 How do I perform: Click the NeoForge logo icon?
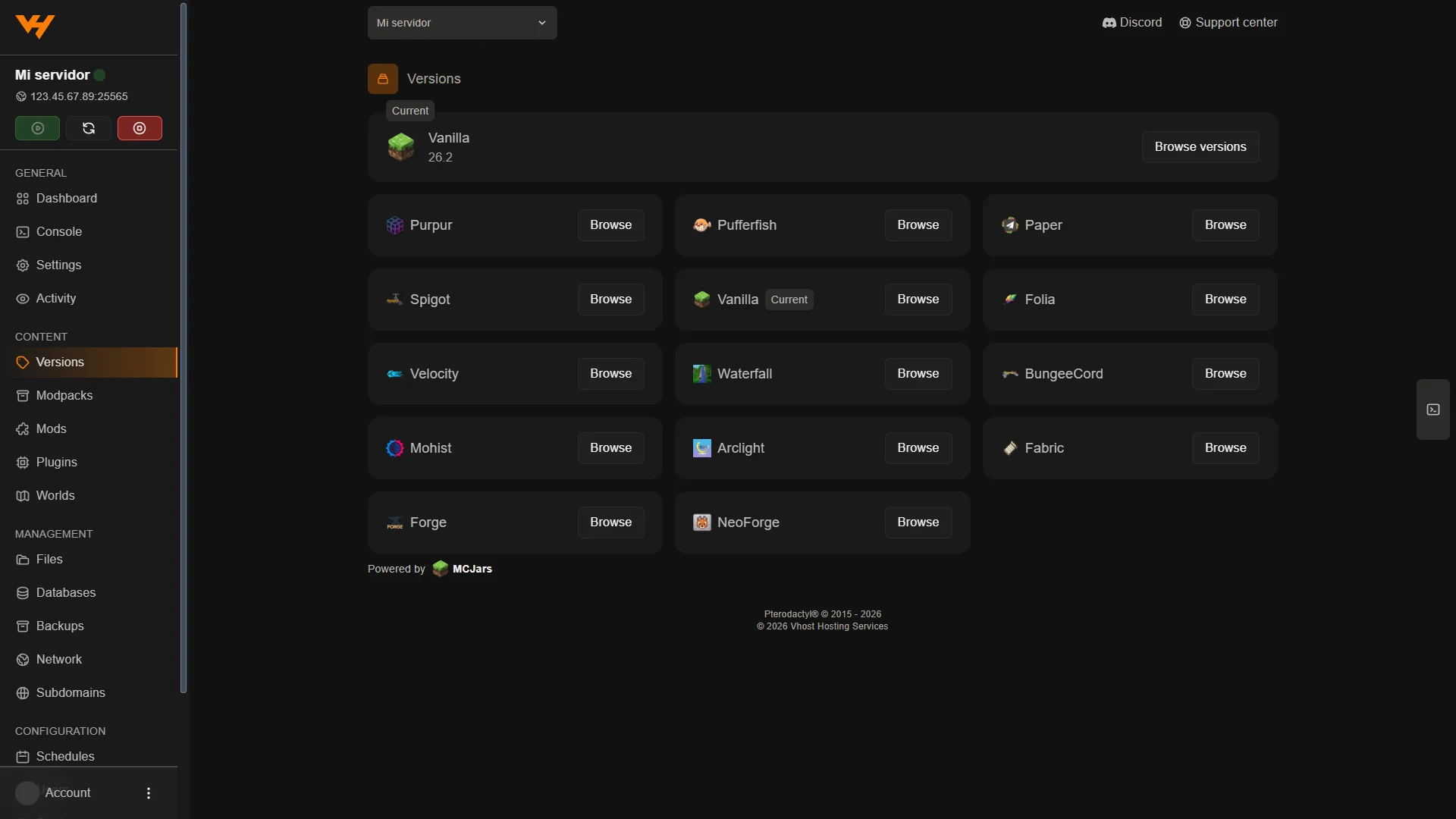coord(702,522)
